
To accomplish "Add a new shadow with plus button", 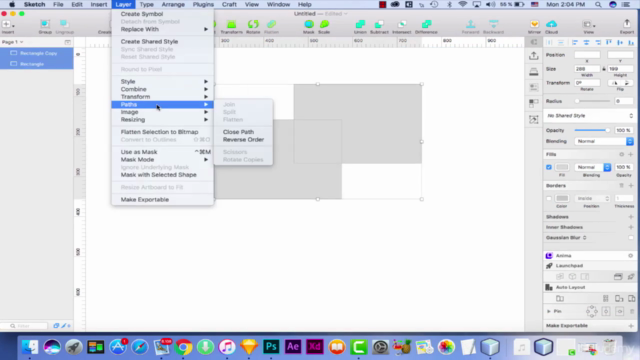I will click(631, 217).
